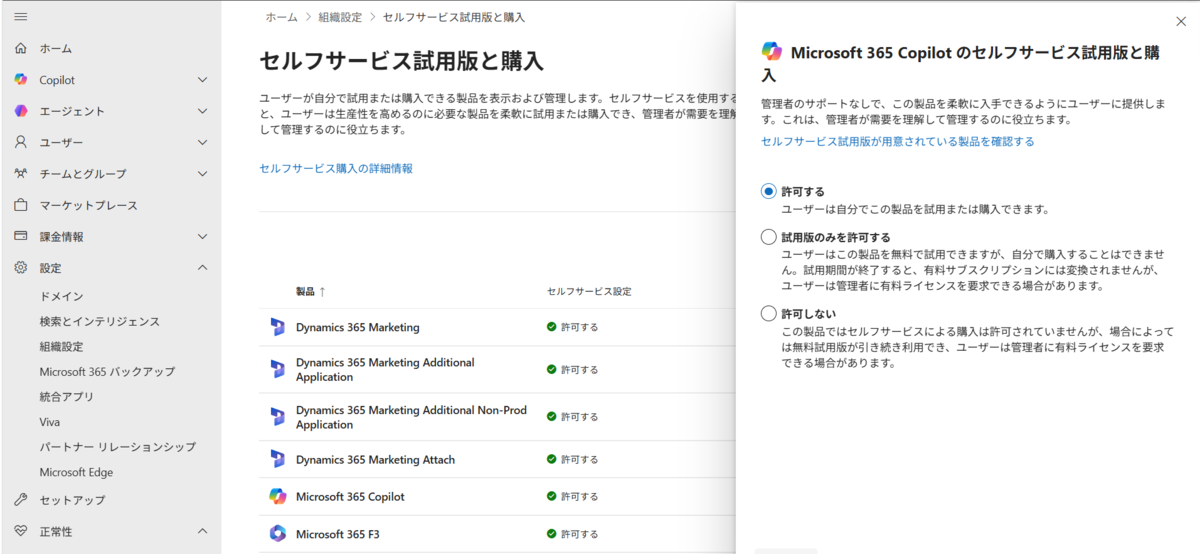Screen dimensions: 1200x554
Task: Open セルフサービス試用版が用意されている製品を確認する link
Action: pos(898,142)
